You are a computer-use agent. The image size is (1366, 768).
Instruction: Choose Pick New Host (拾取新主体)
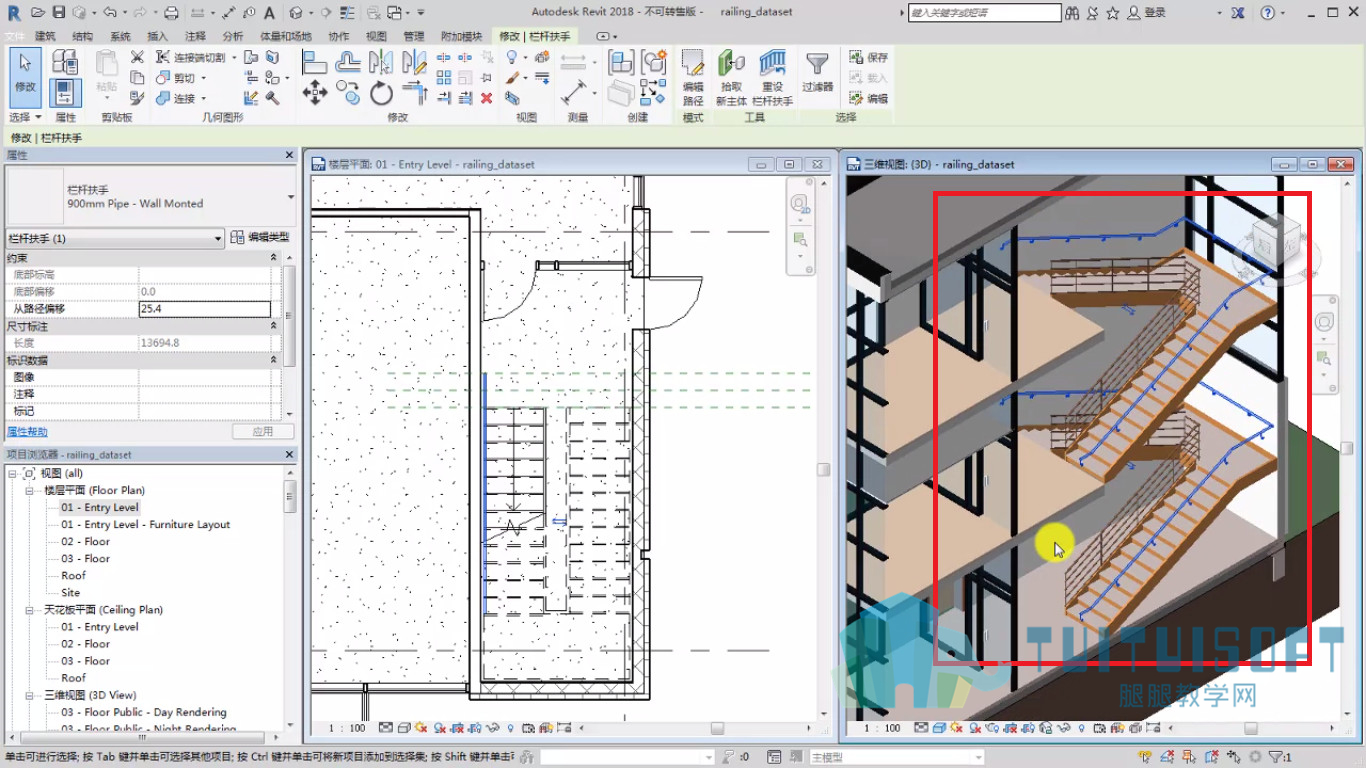[731, 78]
